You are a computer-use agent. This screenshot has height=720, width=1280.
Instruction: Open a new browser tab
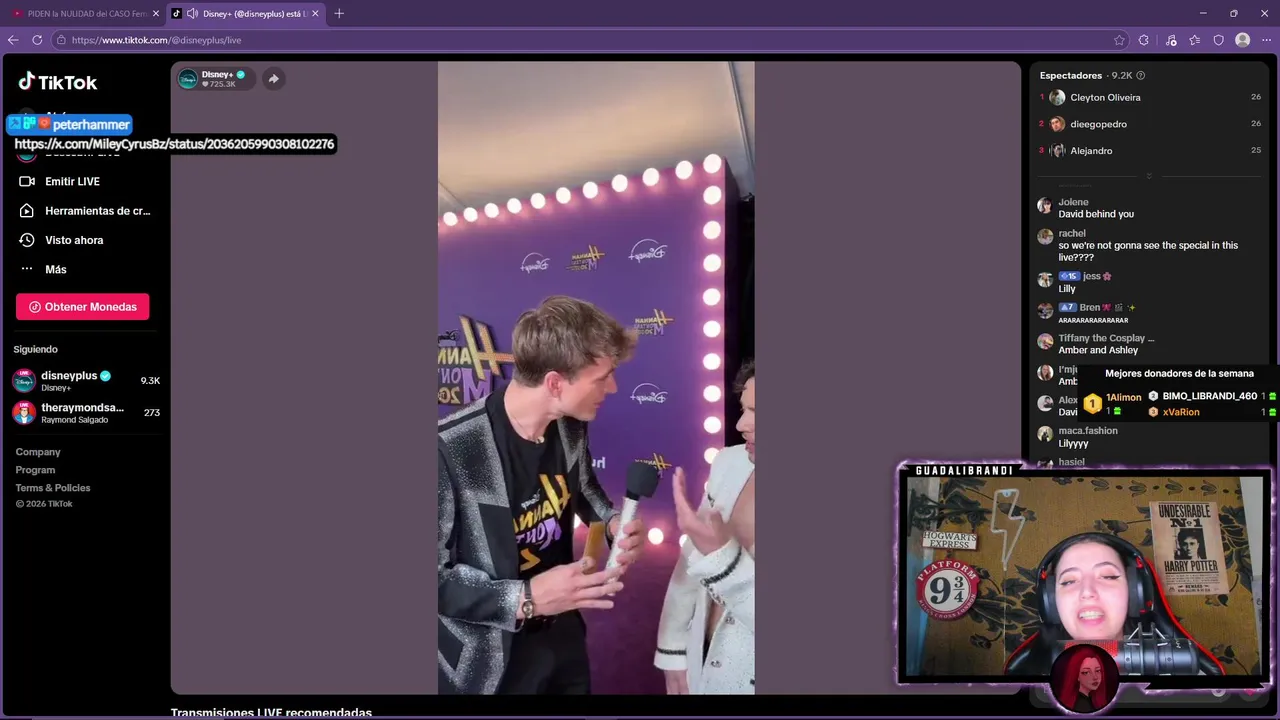(x=339, y=14)
